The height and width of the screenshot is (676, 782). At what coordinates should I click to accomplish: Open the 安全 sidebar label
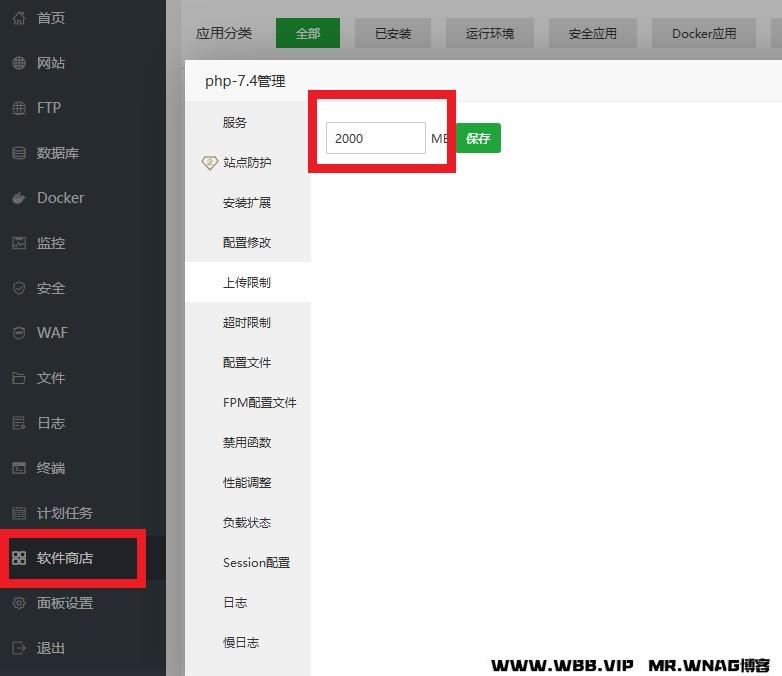(x=51, y=288)
